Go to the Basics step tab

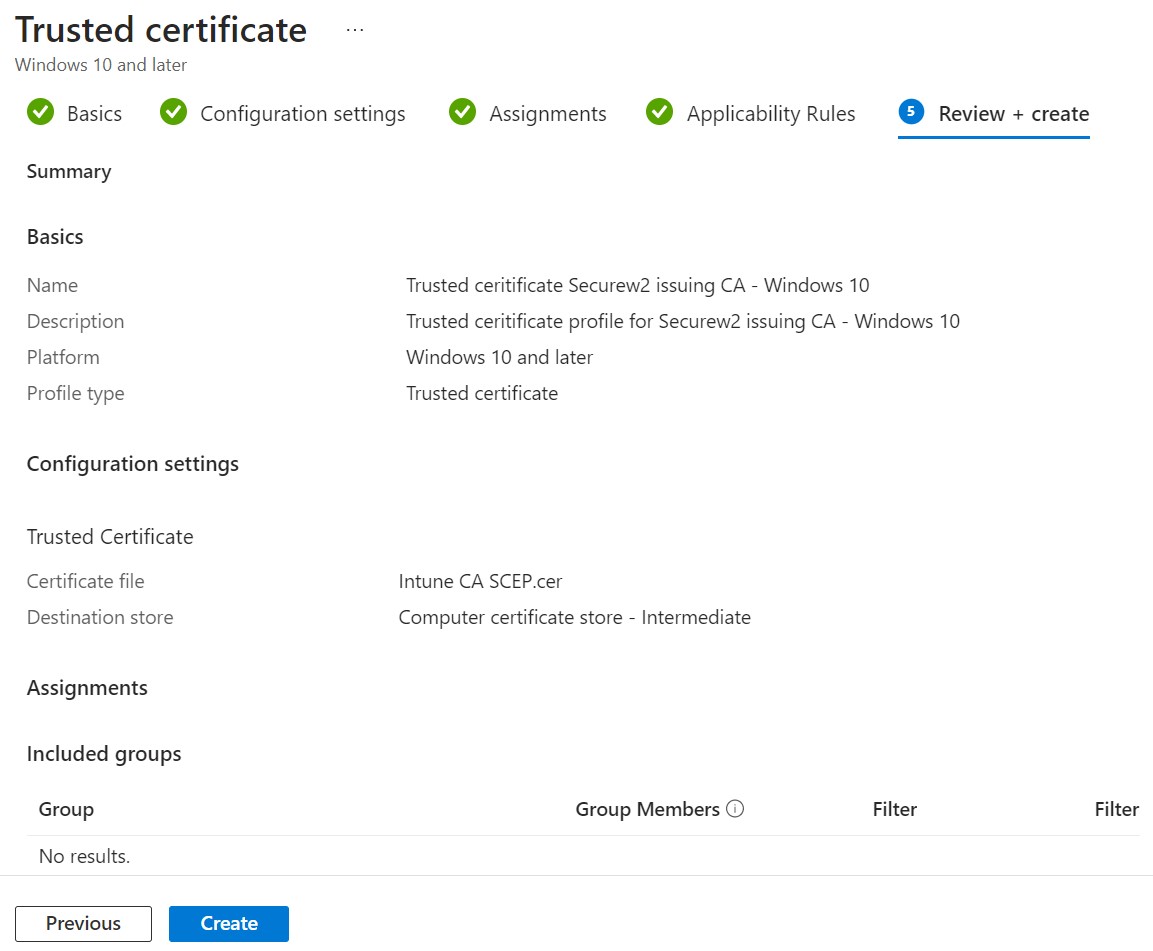point(74,113)
